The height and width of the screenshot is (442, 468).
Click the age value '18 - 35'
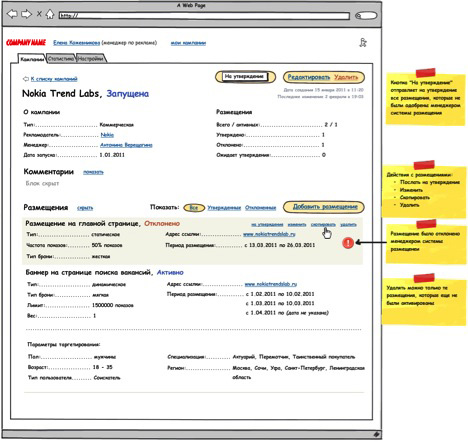point(103,367)
